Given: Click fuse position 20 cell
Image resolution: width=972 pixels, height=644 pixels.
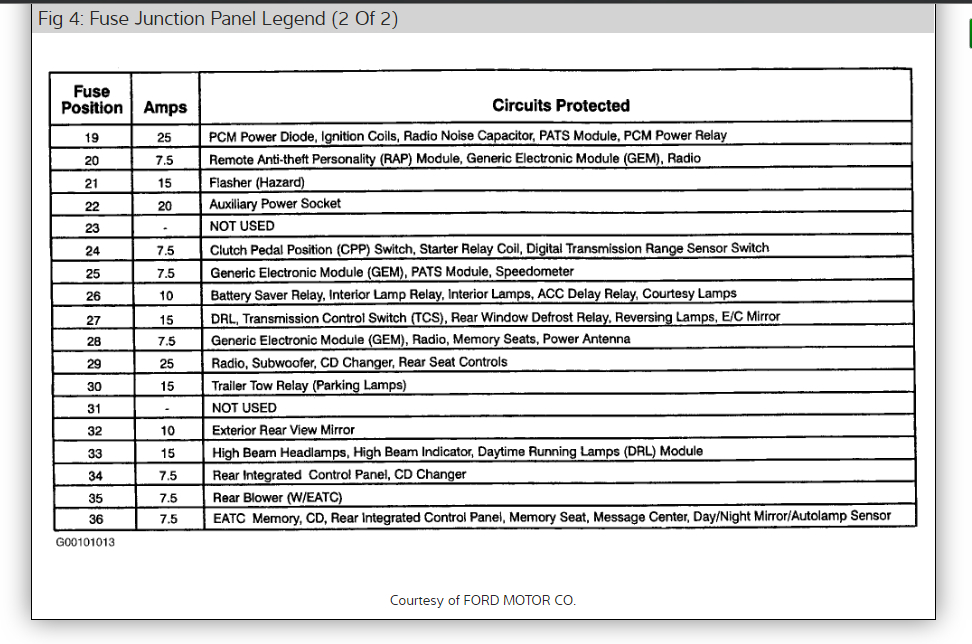Looking at the screenshot, I should 92,161.
